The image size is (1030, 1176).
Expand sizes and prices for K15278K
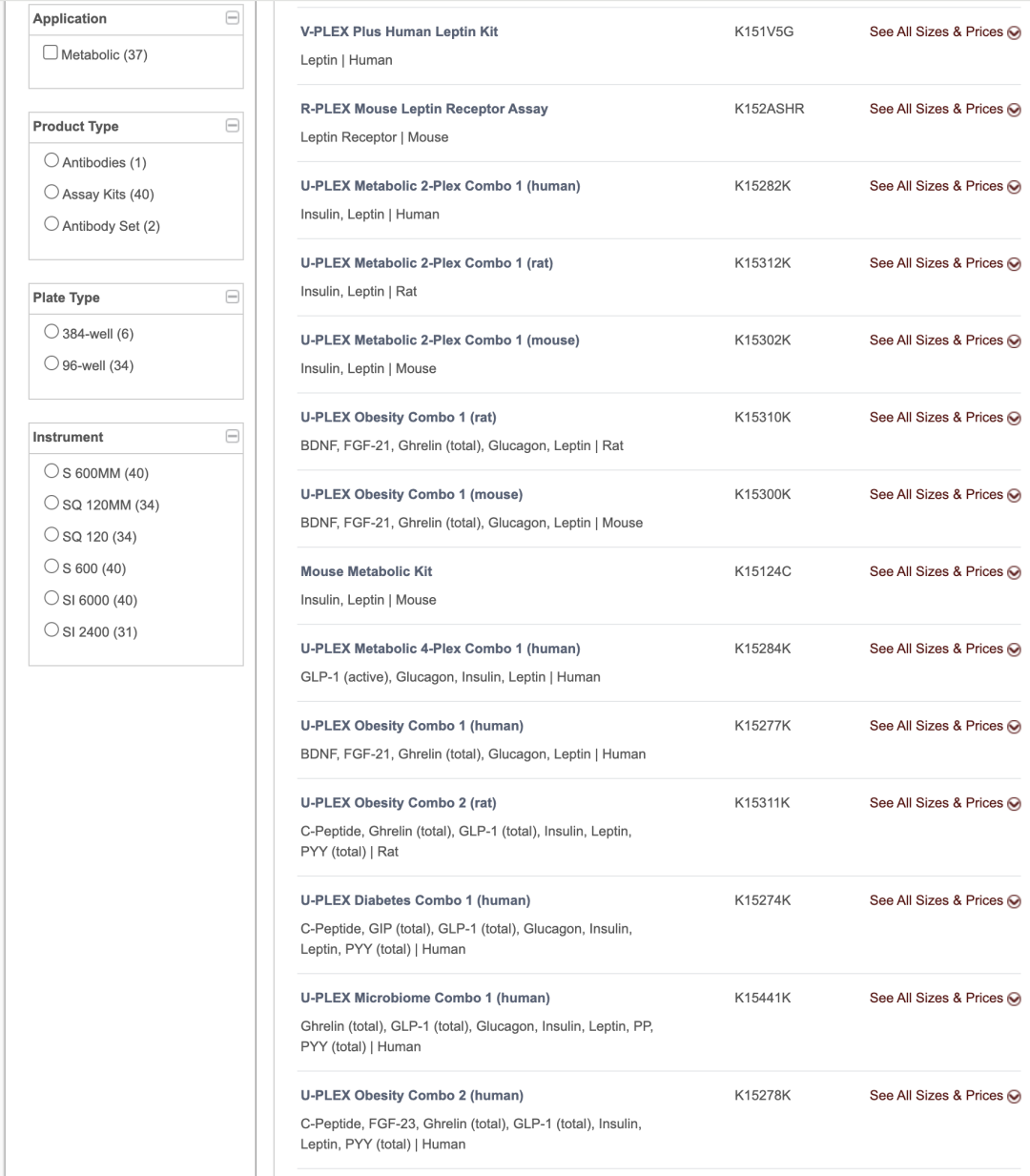coord(945,1095)
